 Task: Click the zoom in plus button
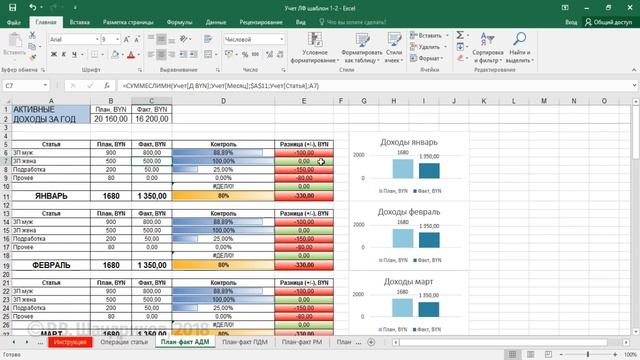point(615,354)
